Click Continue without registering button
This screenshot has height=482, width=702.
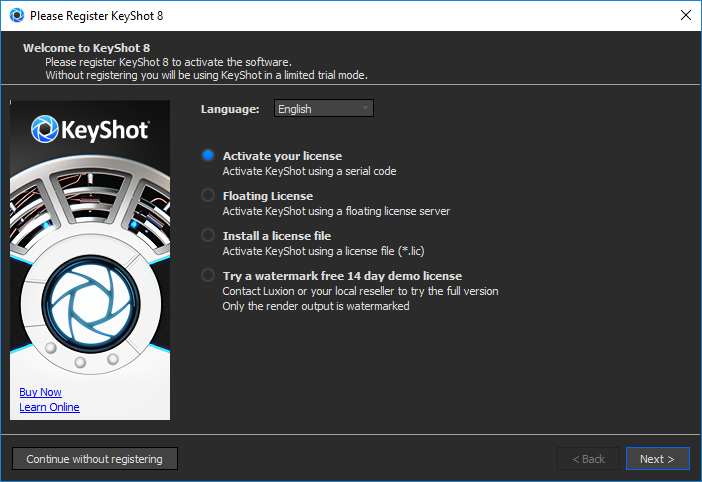[x=94, y=459]
